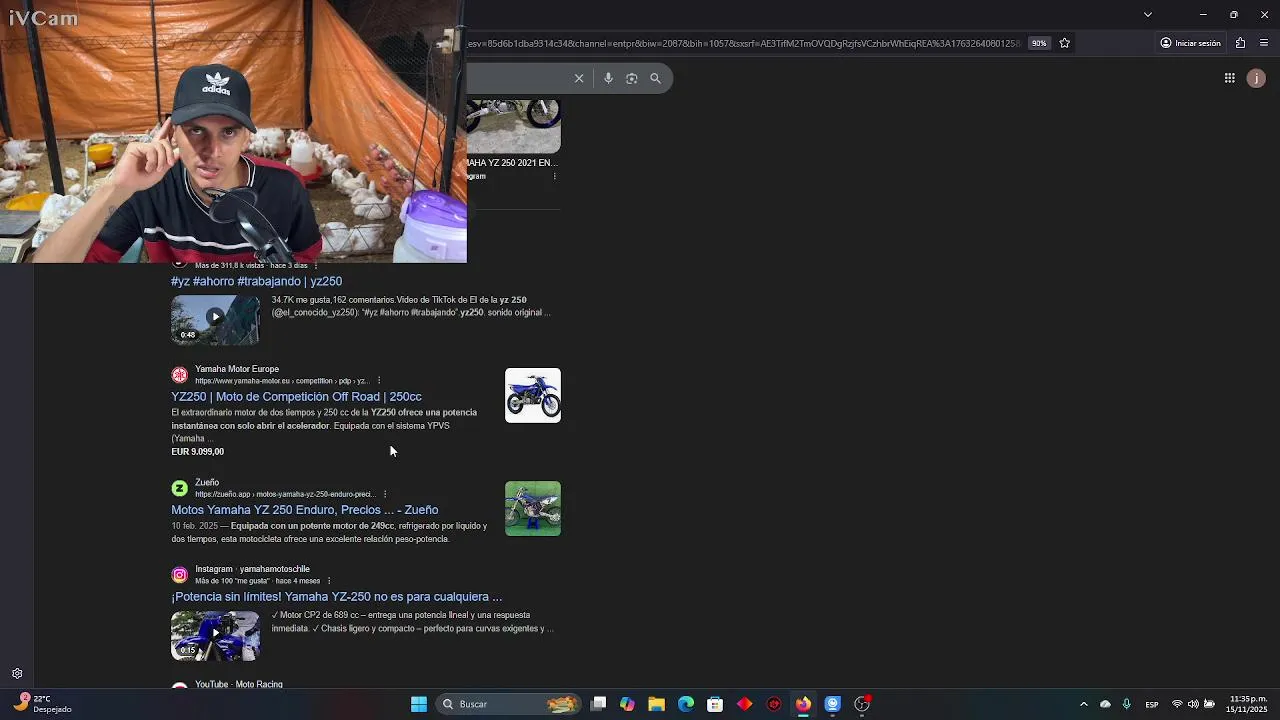Open the clock showing 11:35 p.m.

click(1248, 704)
